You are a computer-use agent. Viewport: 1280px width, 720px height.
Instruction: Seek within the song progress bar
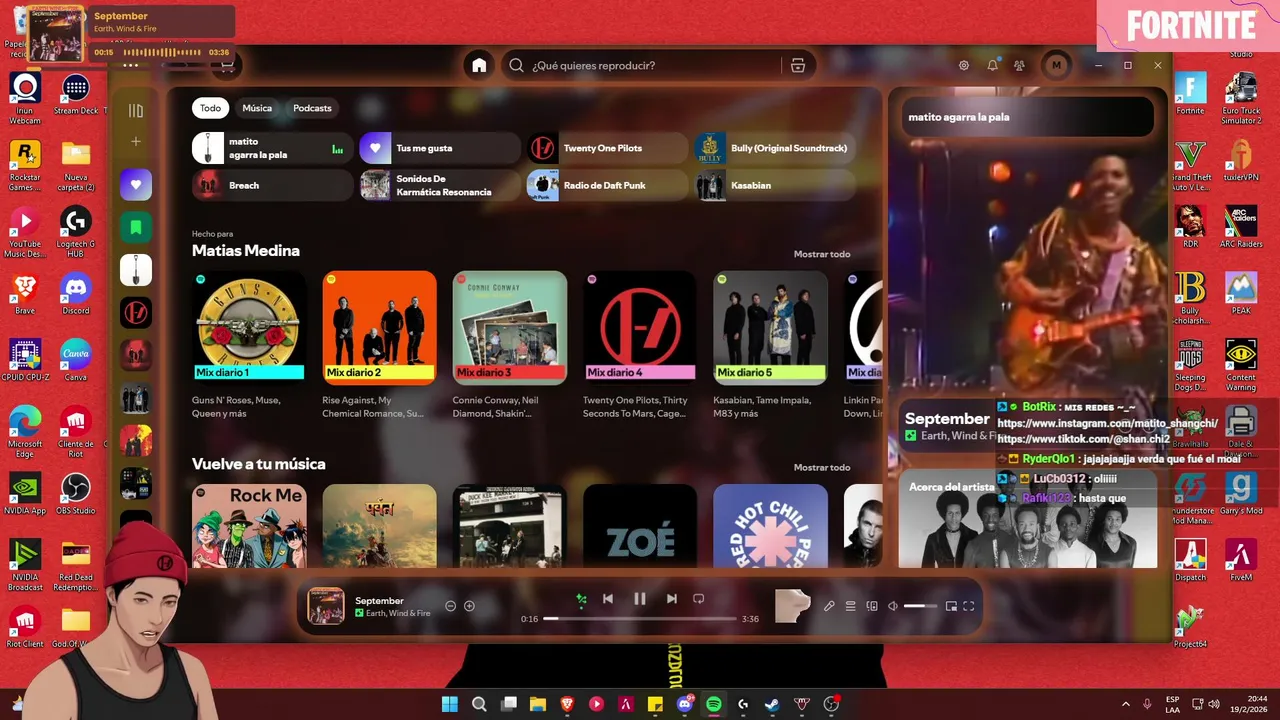pos(640,619)
